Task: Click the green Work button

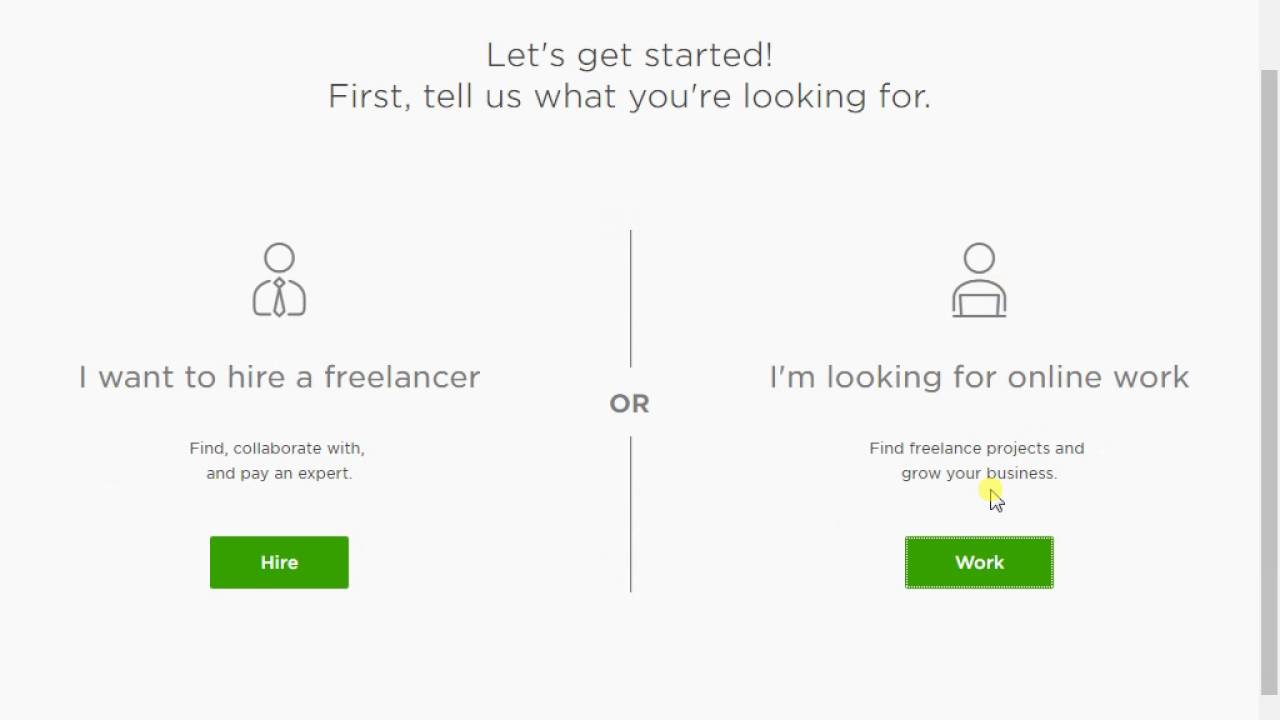Action: pyautogui.click(x=979, y=562)
